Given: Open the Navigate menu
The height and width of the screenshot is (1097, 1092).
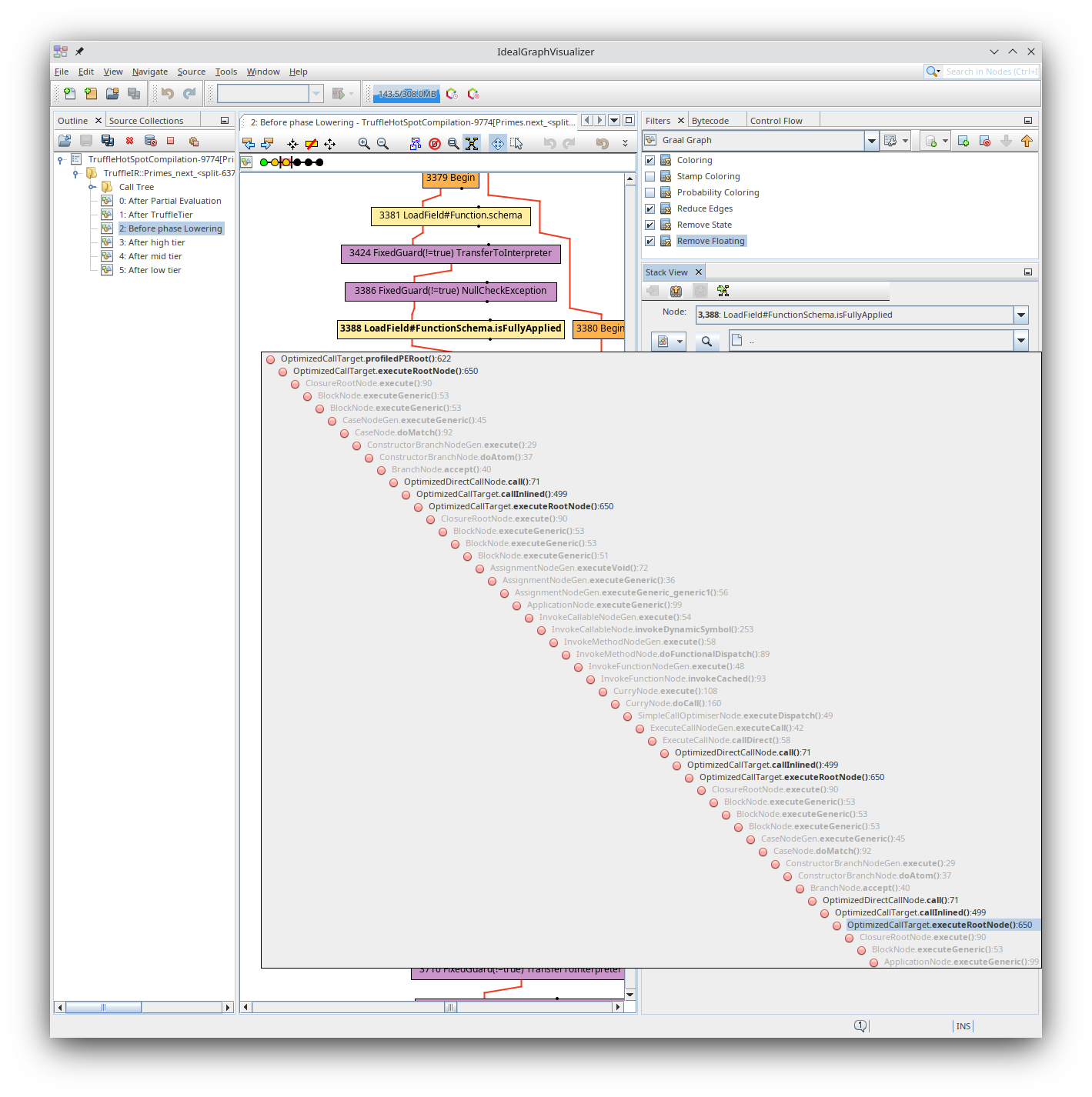Looking at the screenshot, I should pos(150,72).
